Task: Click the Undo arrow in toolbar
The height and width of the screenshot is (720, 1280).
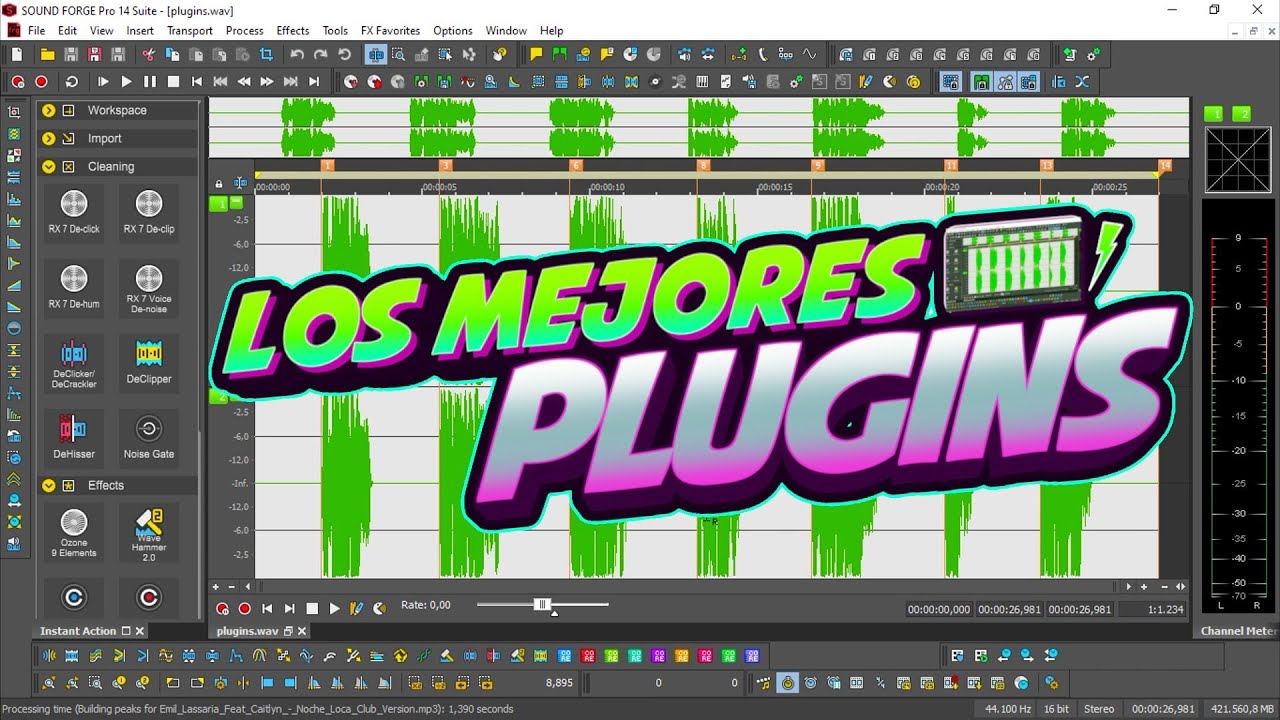Action: [297, 55]
